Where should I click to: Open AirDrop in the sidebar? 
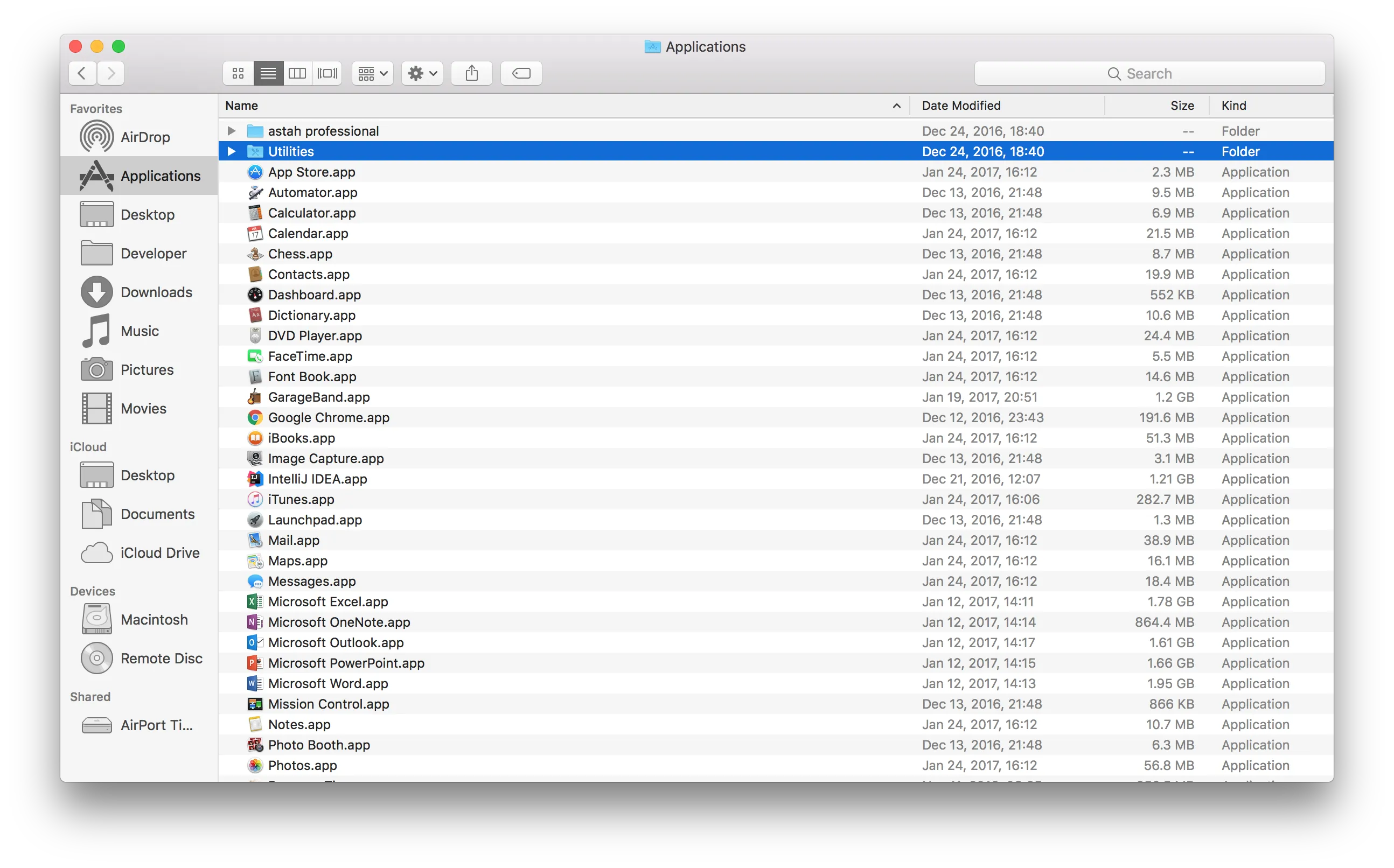[x=145, y=137]
